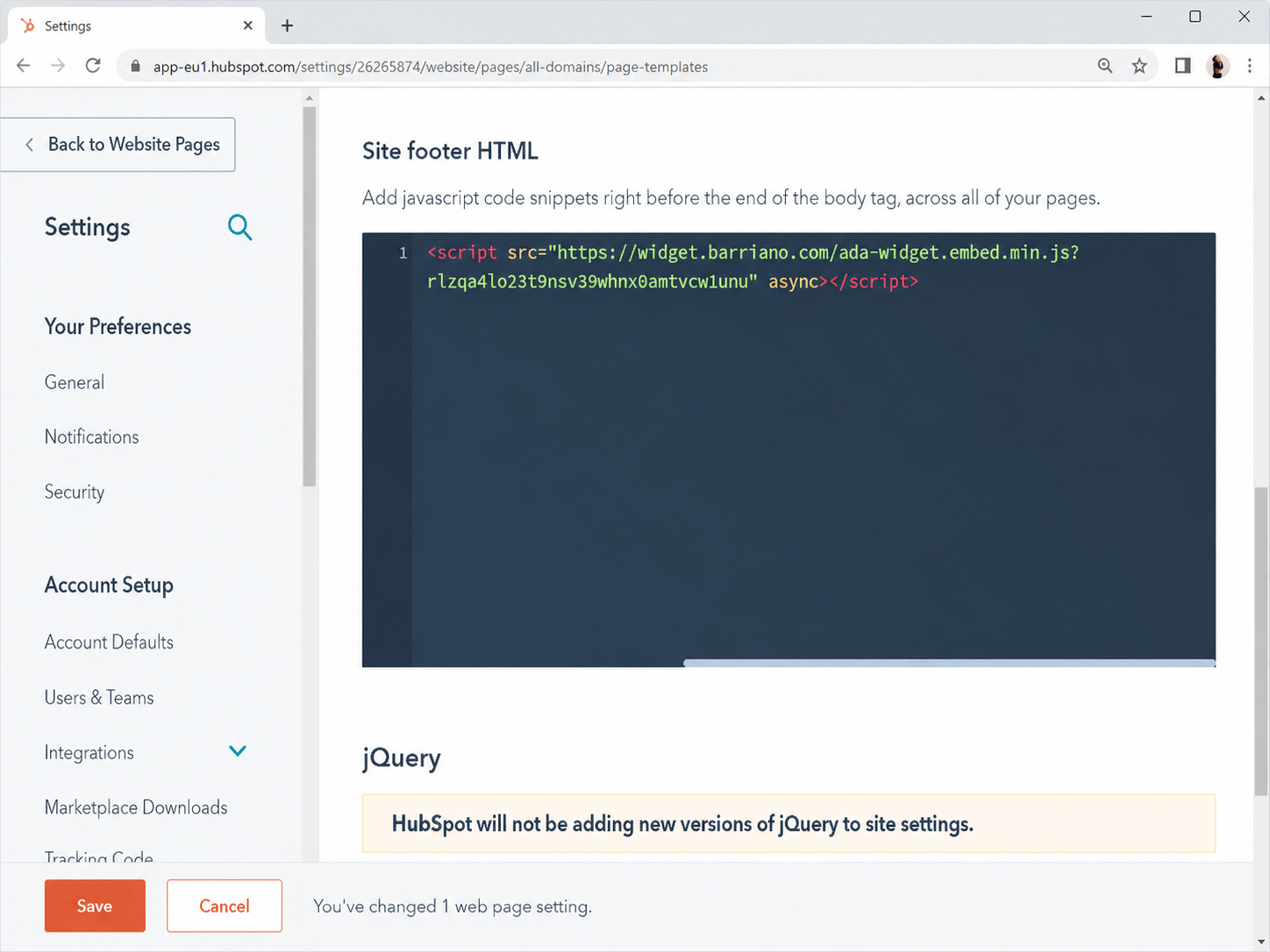Click the browser back arrow
1270x952 pixels.
pos(24,66)
